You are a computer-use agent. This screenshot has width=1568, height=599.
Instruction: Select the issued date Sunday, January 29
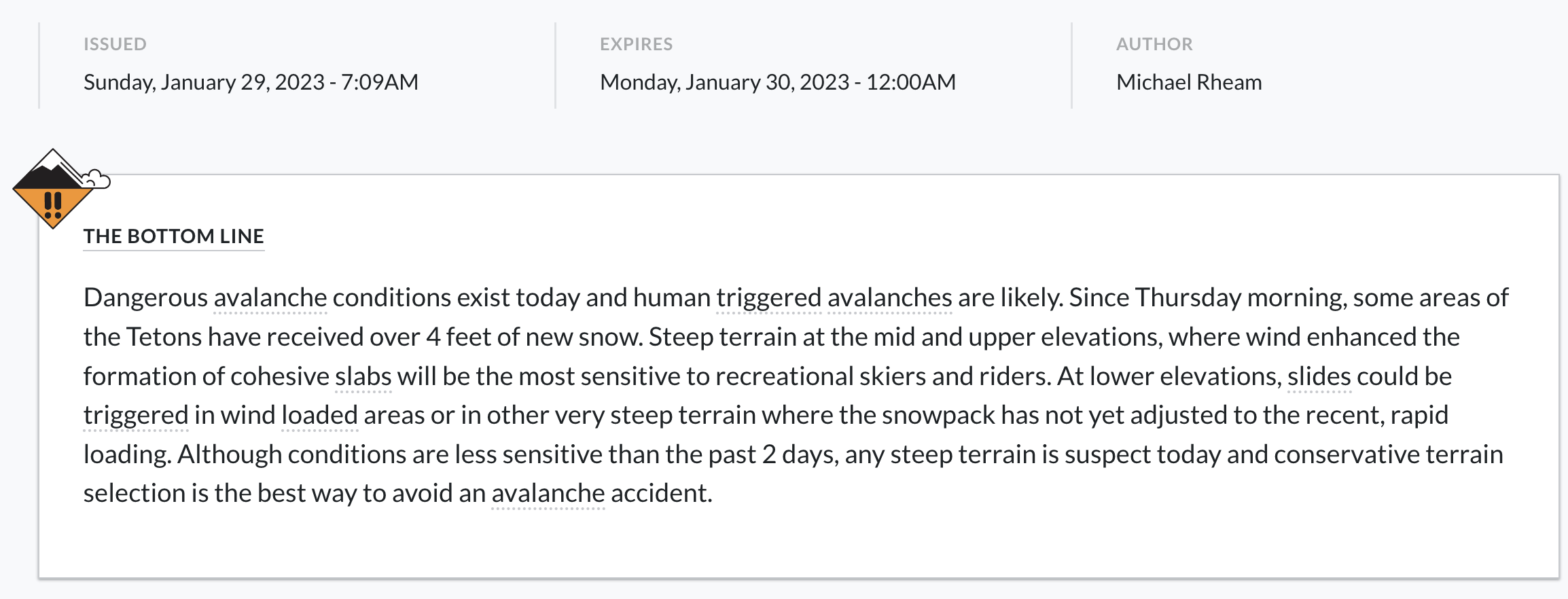click(251, 82)
